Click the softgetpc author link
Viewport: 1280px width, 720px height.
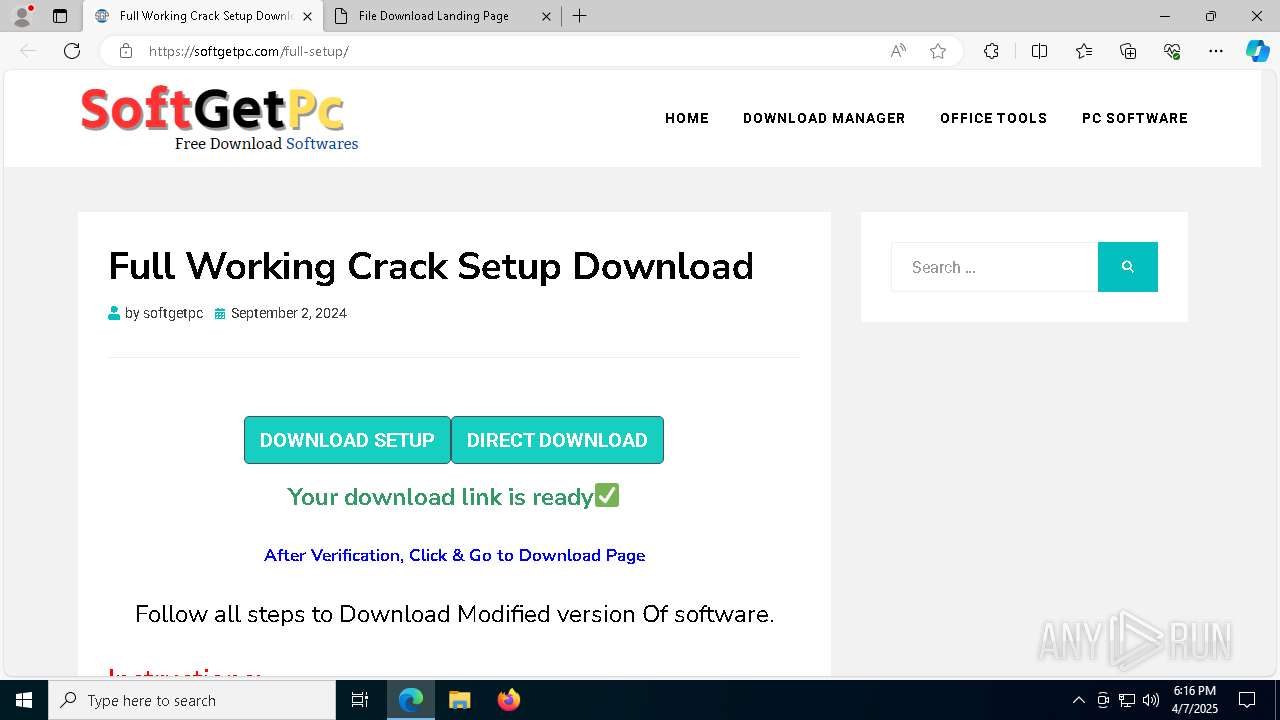pos(173,313)
